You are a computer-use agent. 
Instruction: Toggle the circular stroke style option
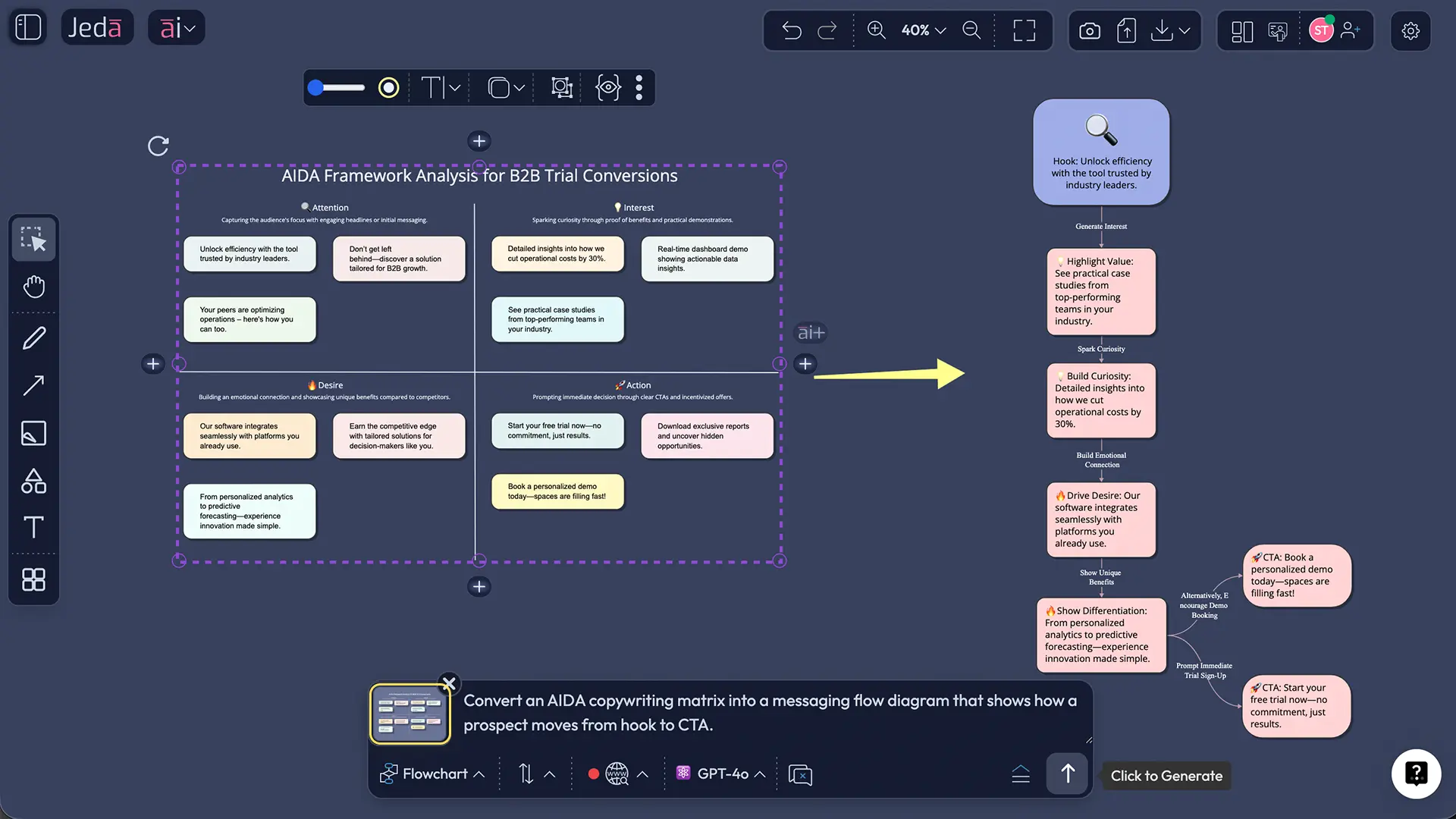388,88
